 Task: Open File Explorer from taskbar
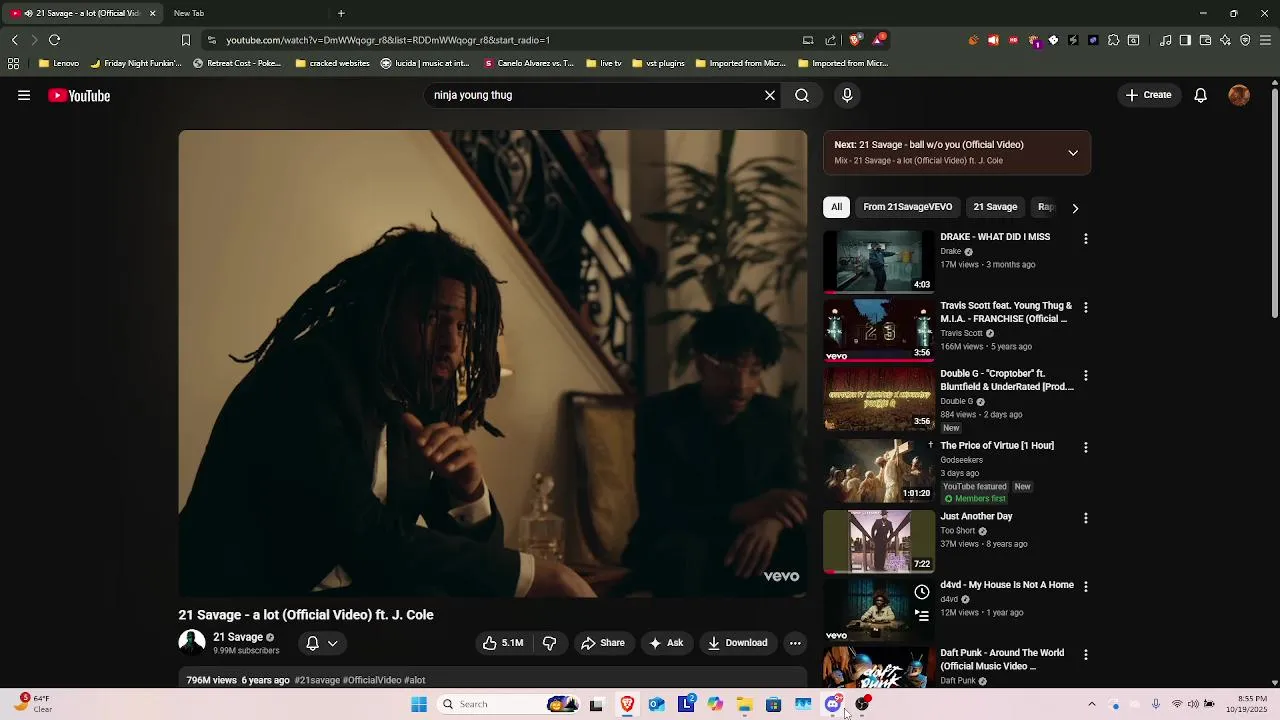point(744,704)
